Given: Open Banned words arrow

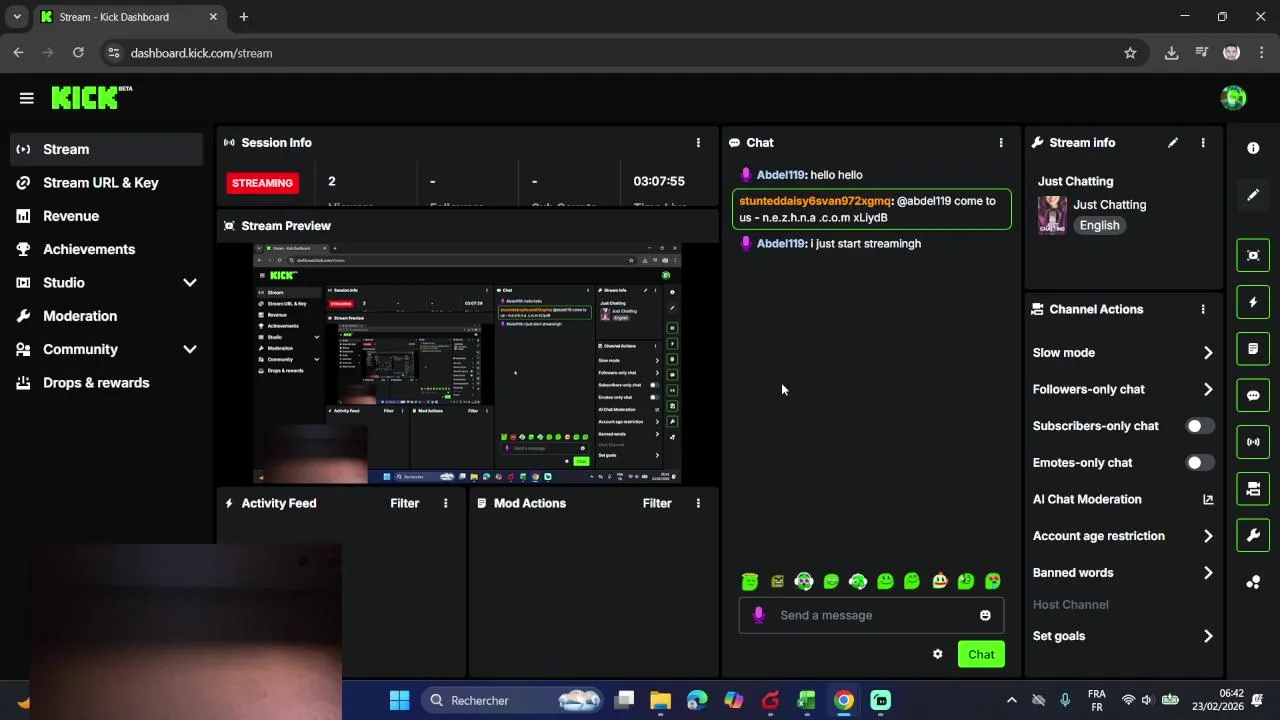Looking at the screenshot, I should [x=1208, y=573].
